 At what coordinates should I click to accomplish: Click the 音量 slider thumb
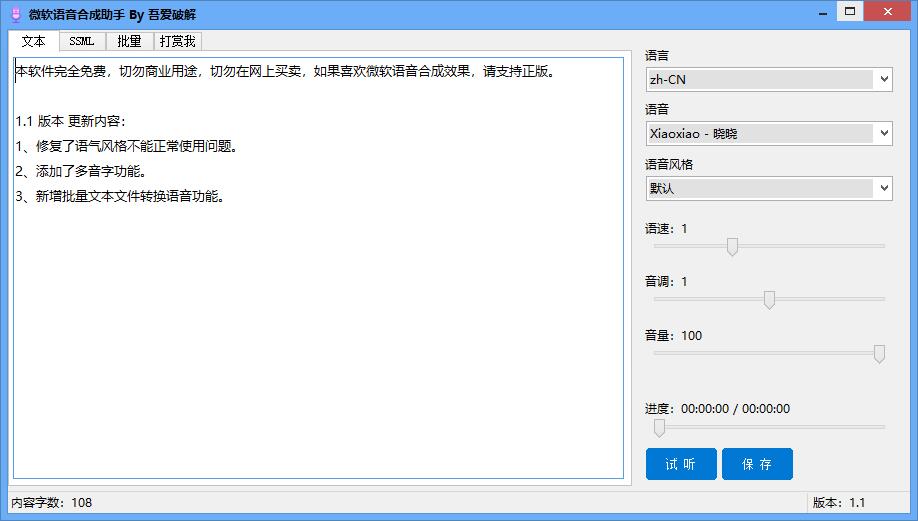879,354
